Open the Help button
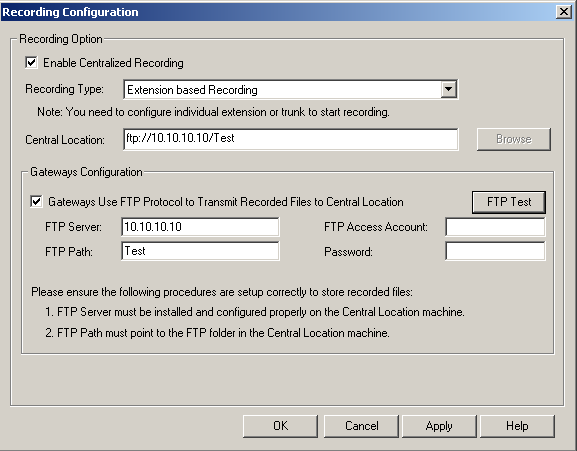 [517, 426]
